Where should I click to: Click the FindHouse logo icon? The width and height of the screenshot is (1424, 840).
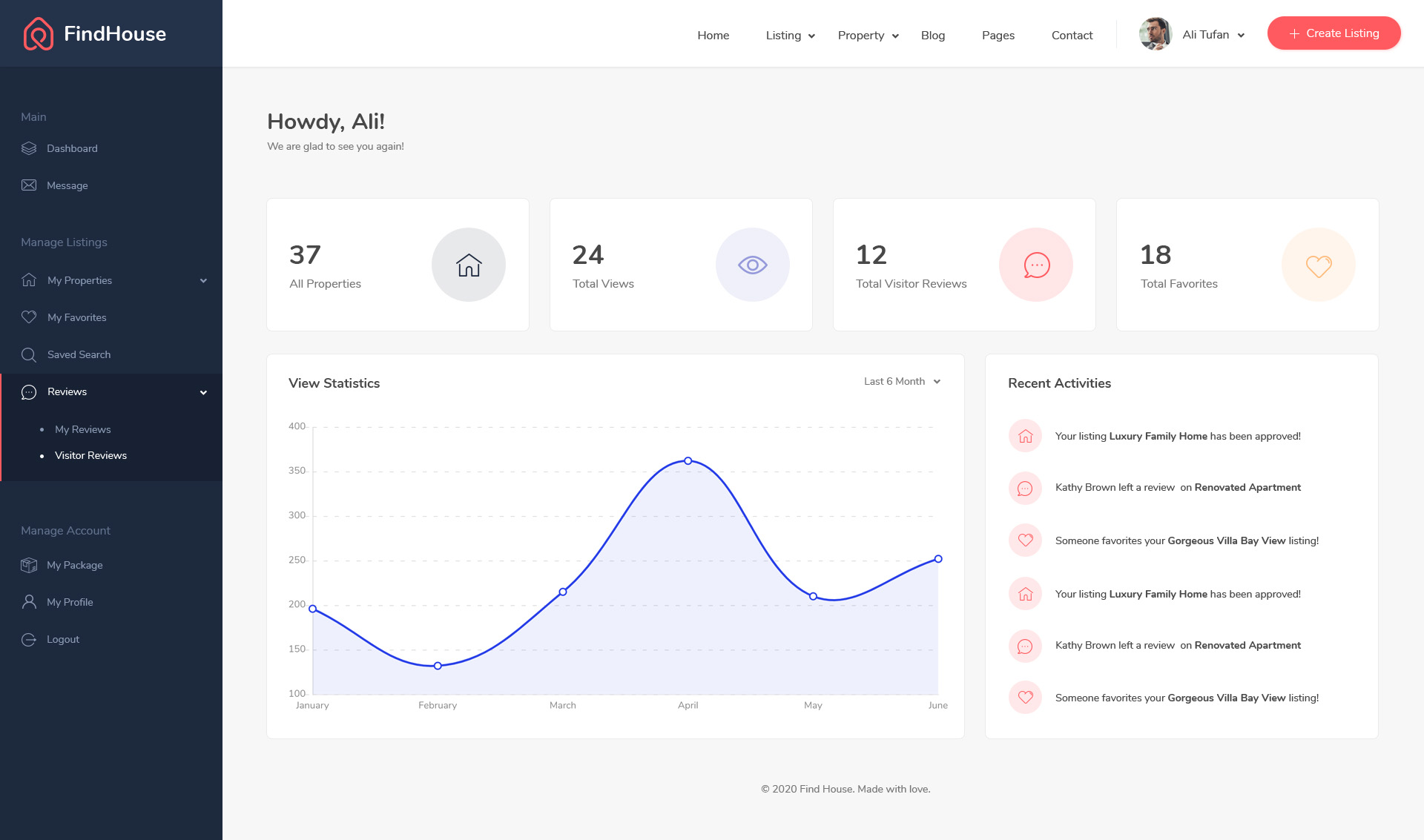pyautogui.click(x=38, y=33)
